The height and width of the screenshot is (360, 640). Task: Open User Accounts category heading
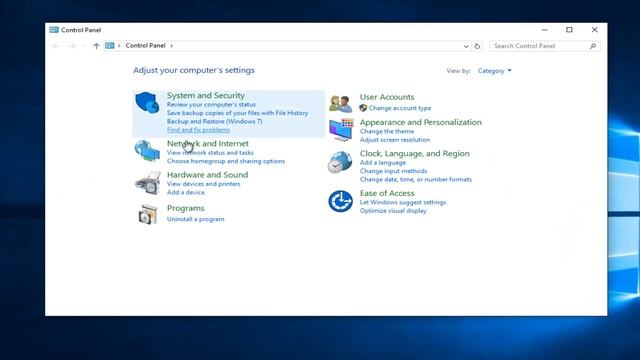[387, 97]
